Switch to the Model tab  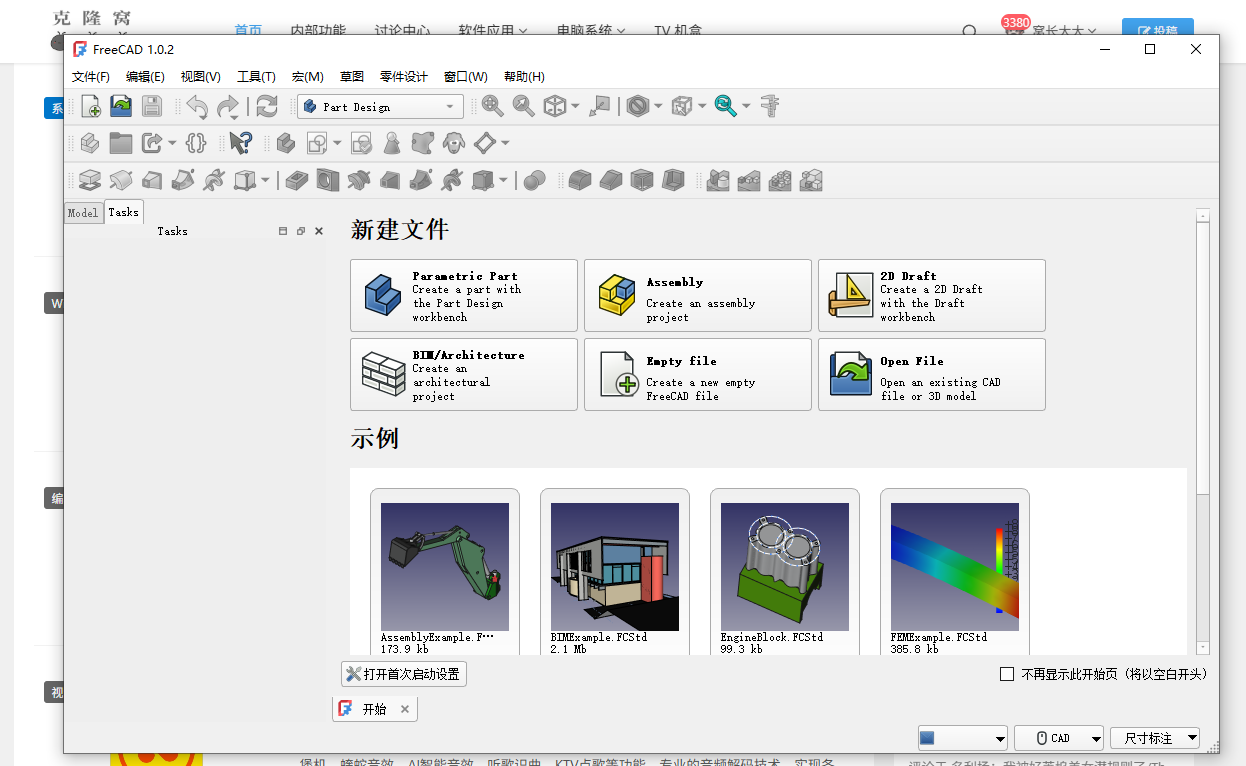click(83, 212)
